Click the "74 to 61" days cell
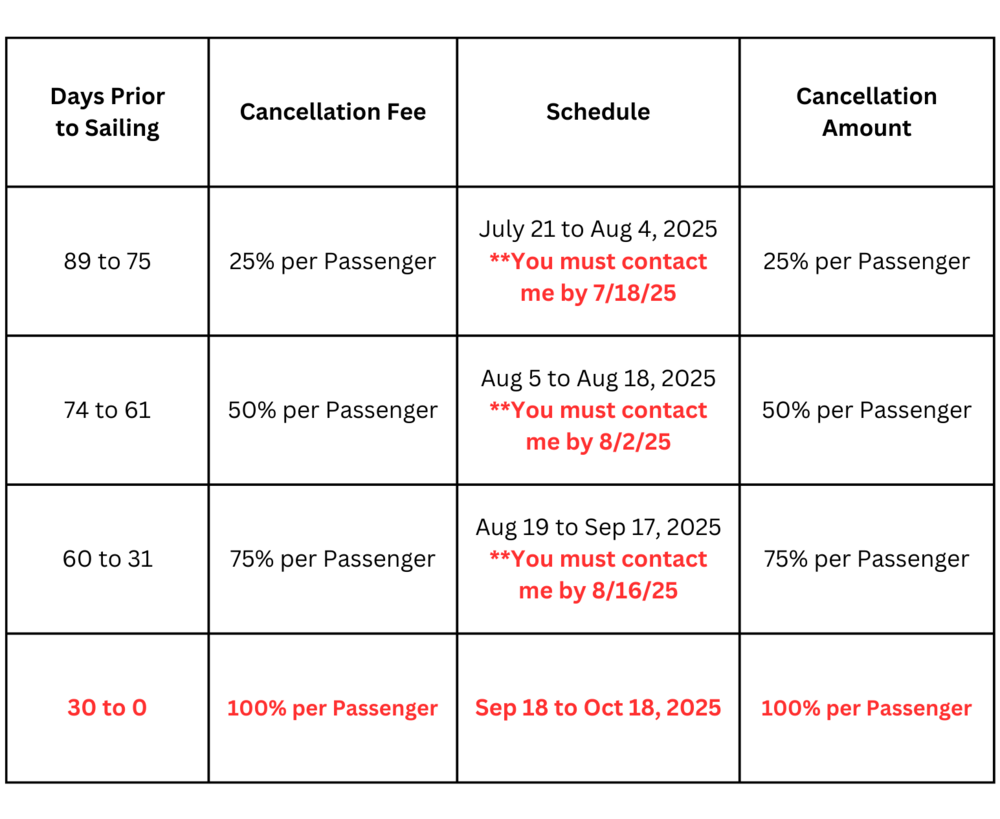 tap(108, 410)
